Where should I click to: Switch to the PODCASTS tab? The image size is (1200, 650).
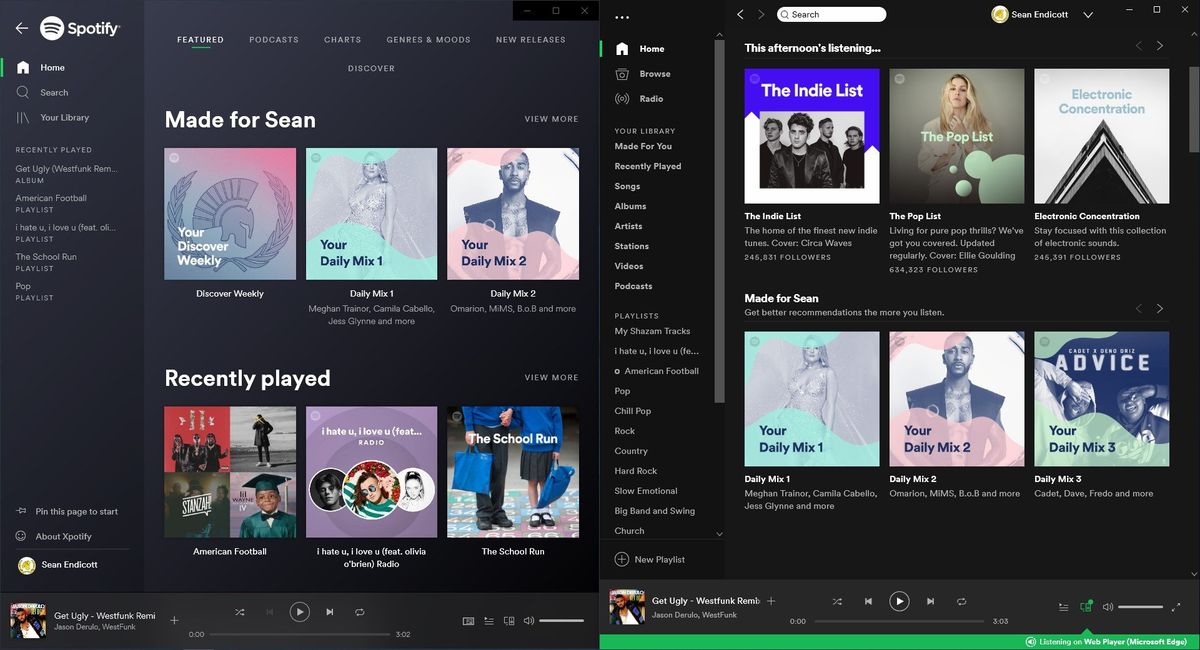273,39
